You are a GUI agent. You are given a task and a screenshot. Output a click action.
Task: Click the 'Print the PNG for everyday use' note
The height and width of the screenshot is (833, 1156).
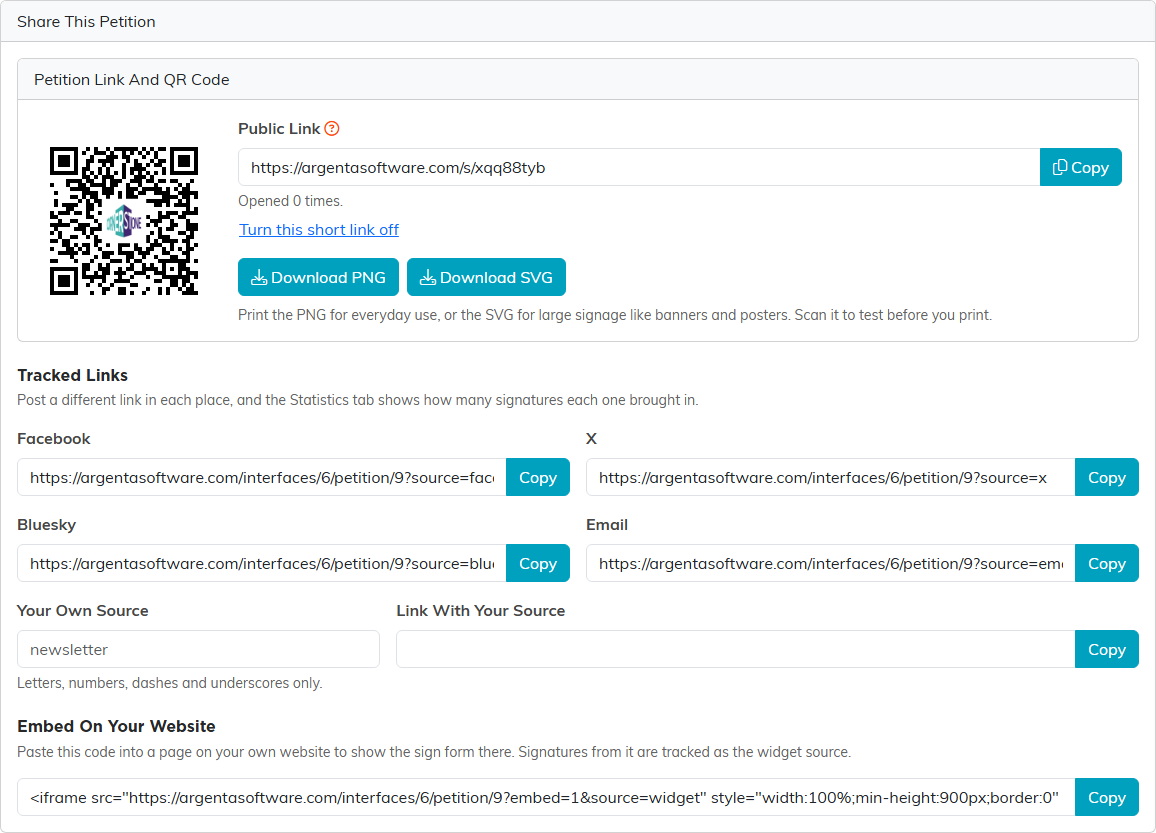pos(615,315)
